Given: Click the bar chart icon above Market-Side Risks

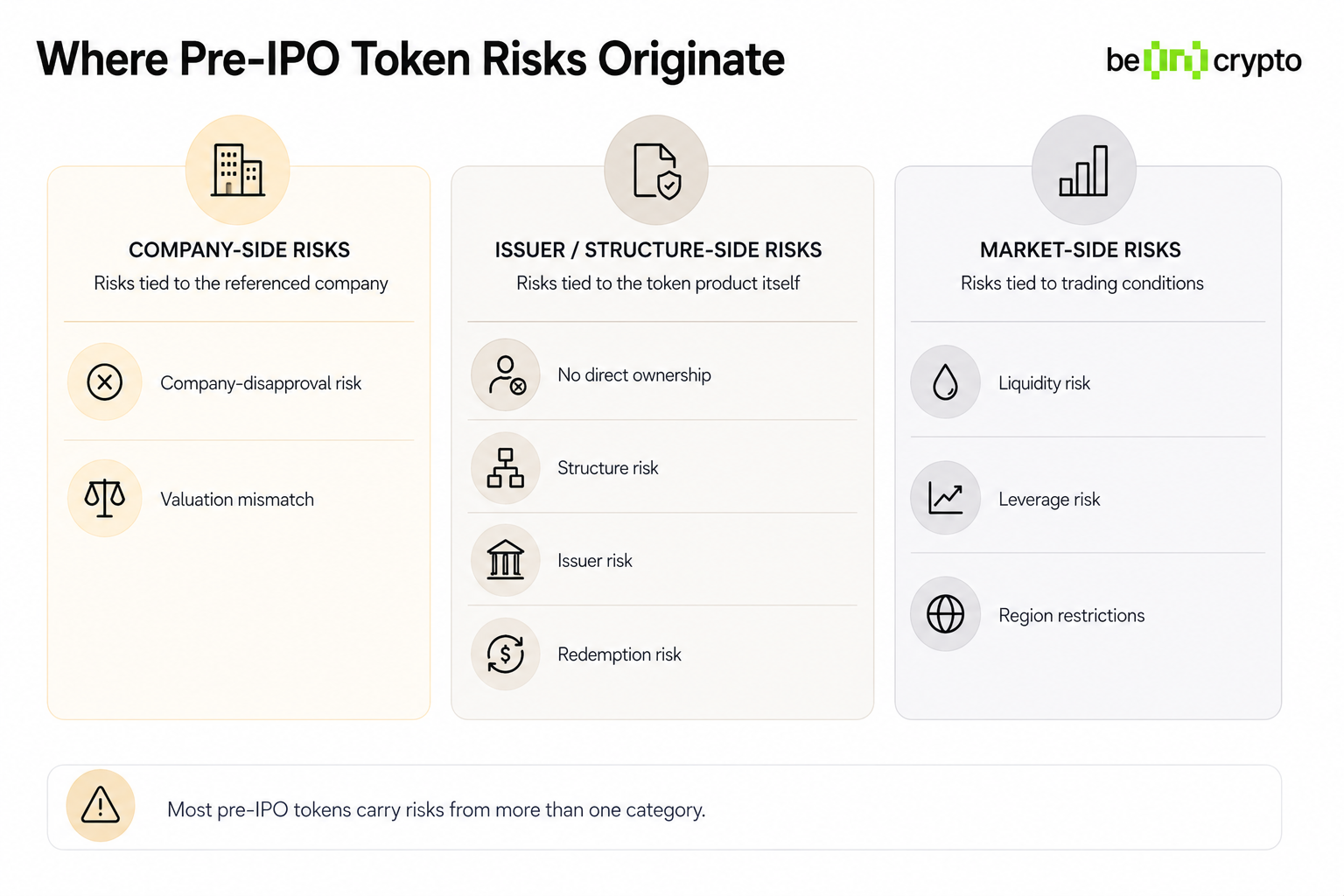Looking at the screenshot, I should point(1083,171).
